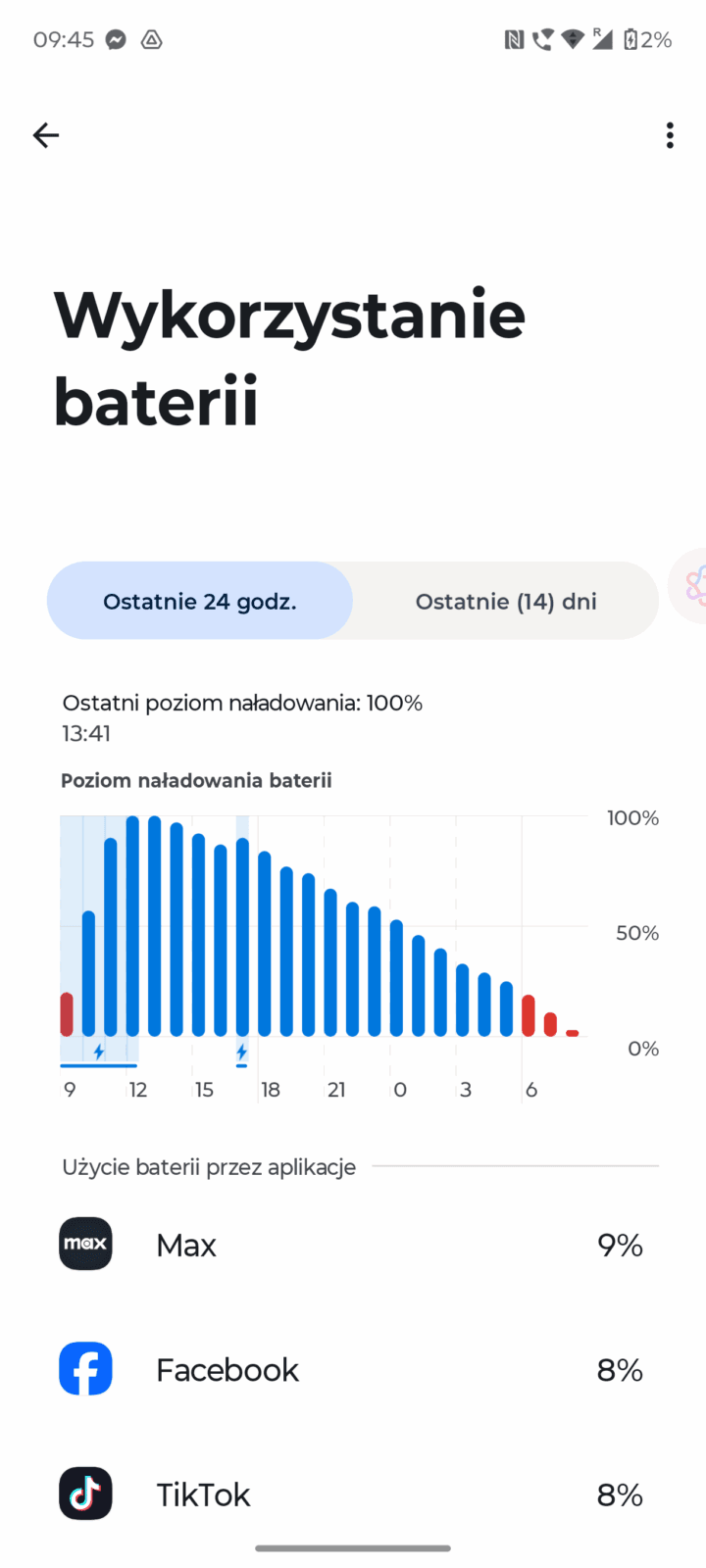Tap the charging bolt marker near 17

(241, 1053)
